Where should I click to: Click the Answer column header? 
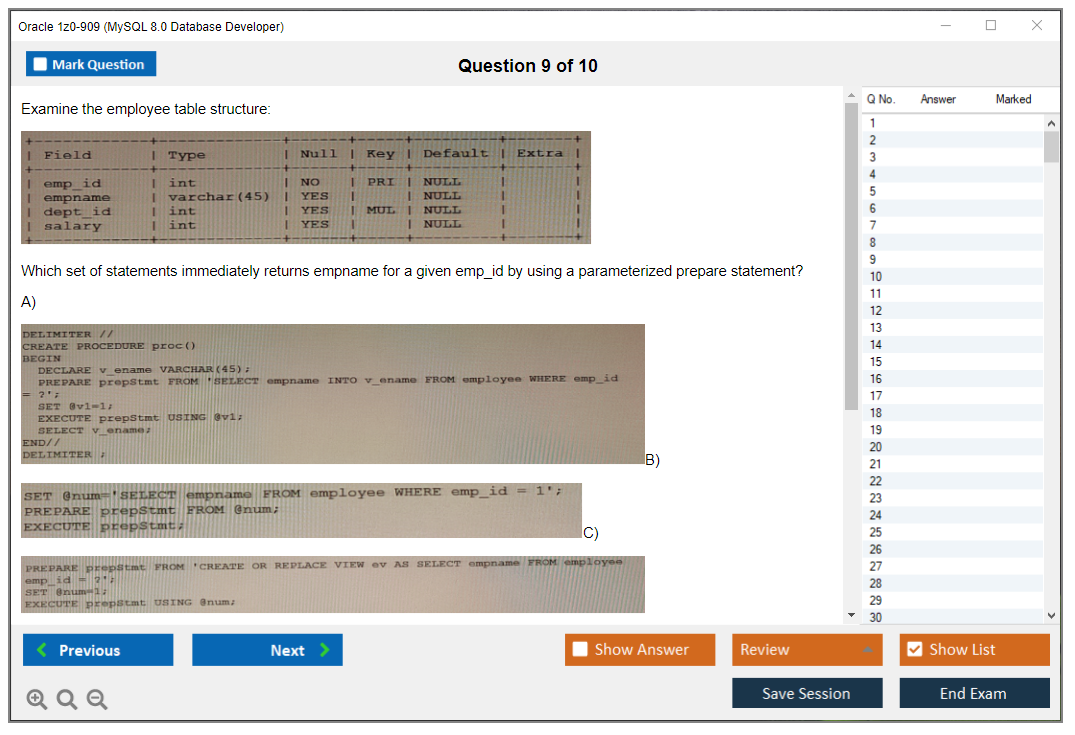(937, 99)
